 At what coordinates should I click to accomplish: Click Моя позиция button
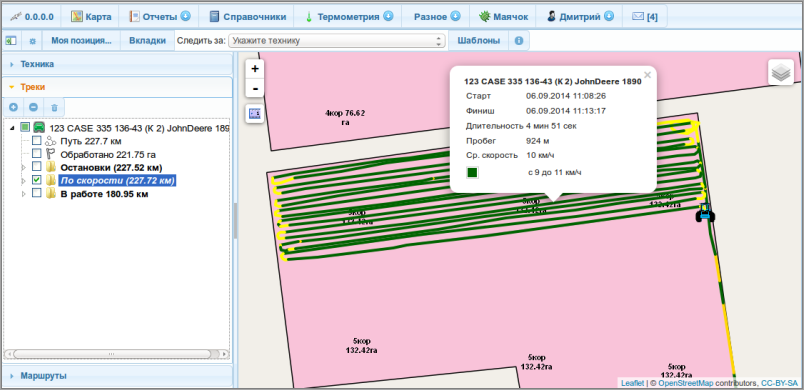81,40
